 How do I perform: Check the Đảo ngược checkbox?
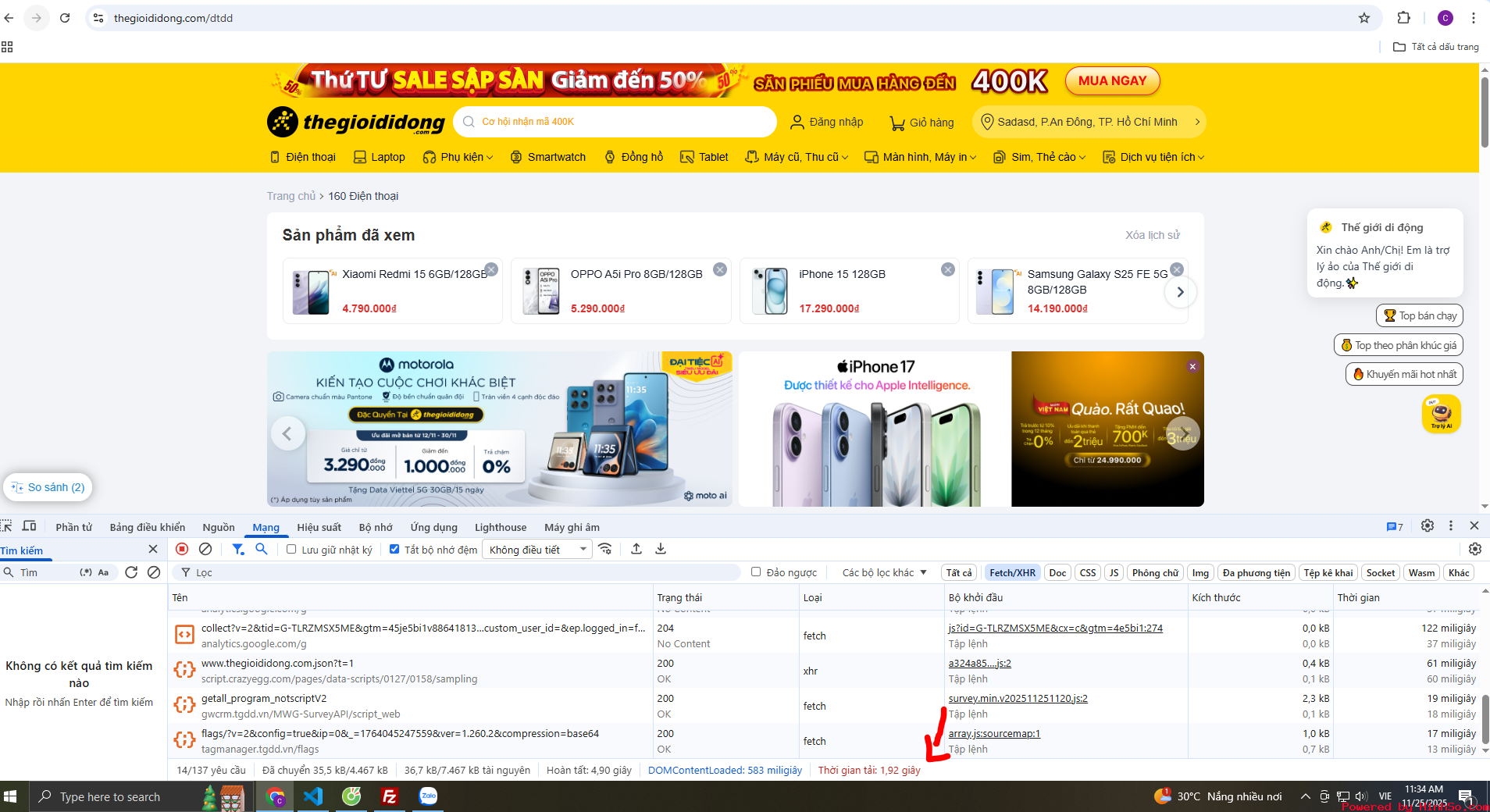click(756, 572)
